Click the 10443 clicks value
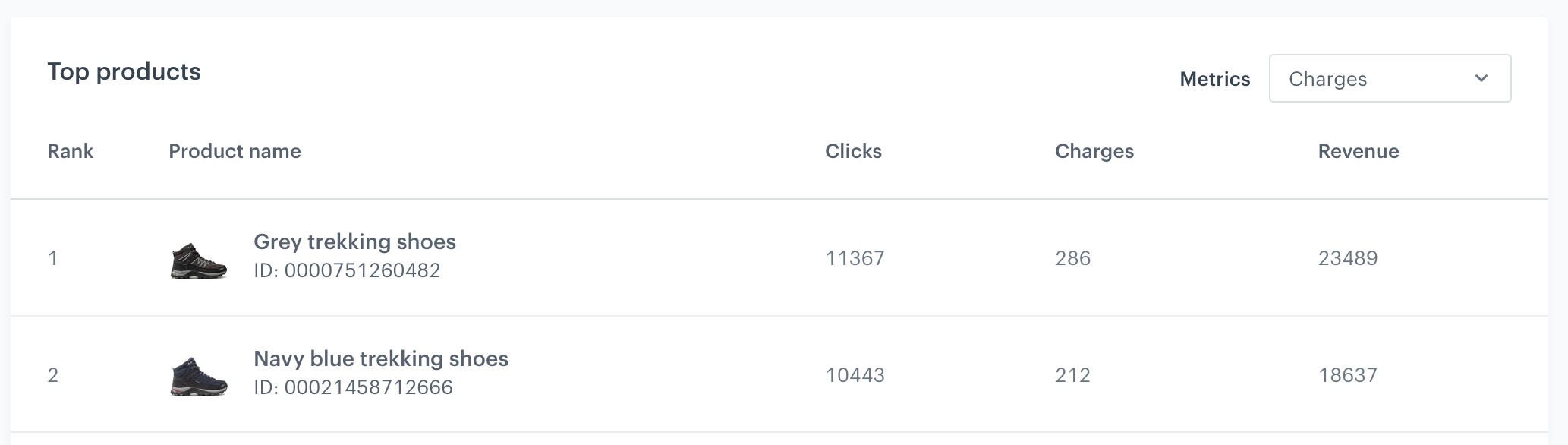Image resolution: width=1568 pixels, height=445 pixels. pyautogui.click(x=855, y=375)
